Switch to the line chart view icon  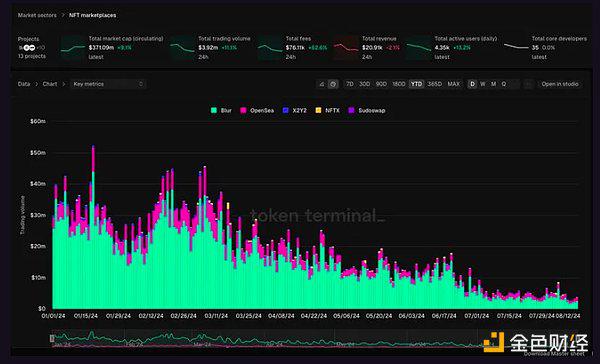322,84
